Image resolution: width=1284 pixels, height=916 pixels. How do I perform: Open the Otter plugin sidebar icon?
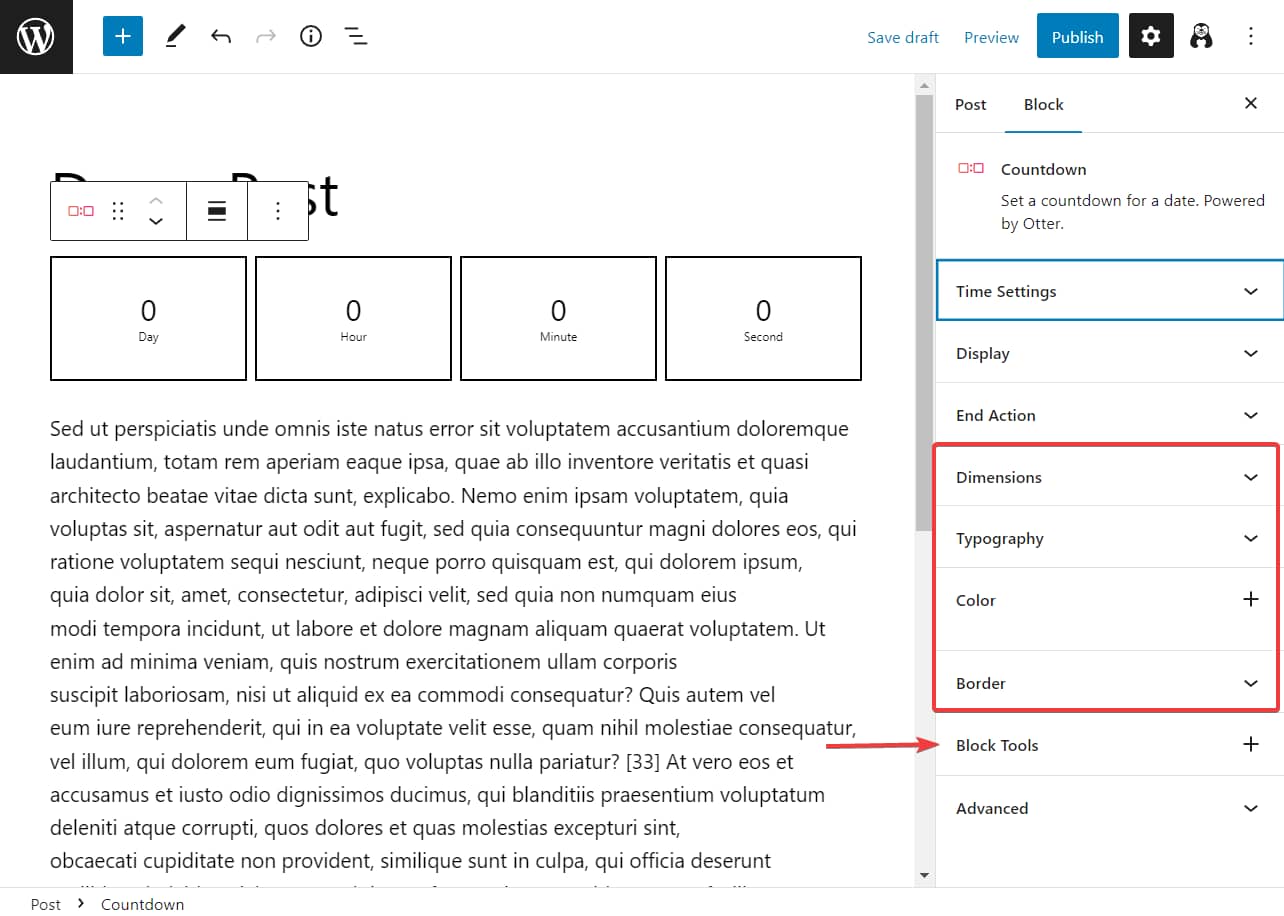tap(1201, 37)
